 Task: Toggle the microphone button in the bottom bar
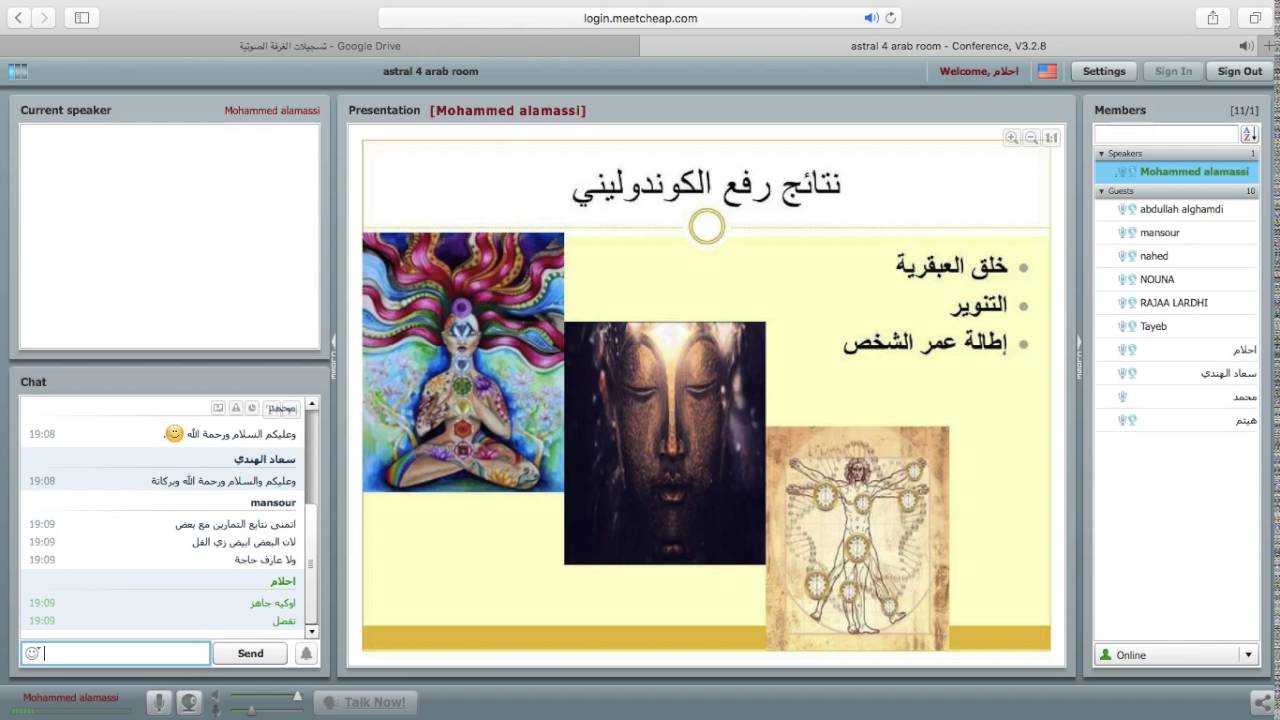[159, 702]
